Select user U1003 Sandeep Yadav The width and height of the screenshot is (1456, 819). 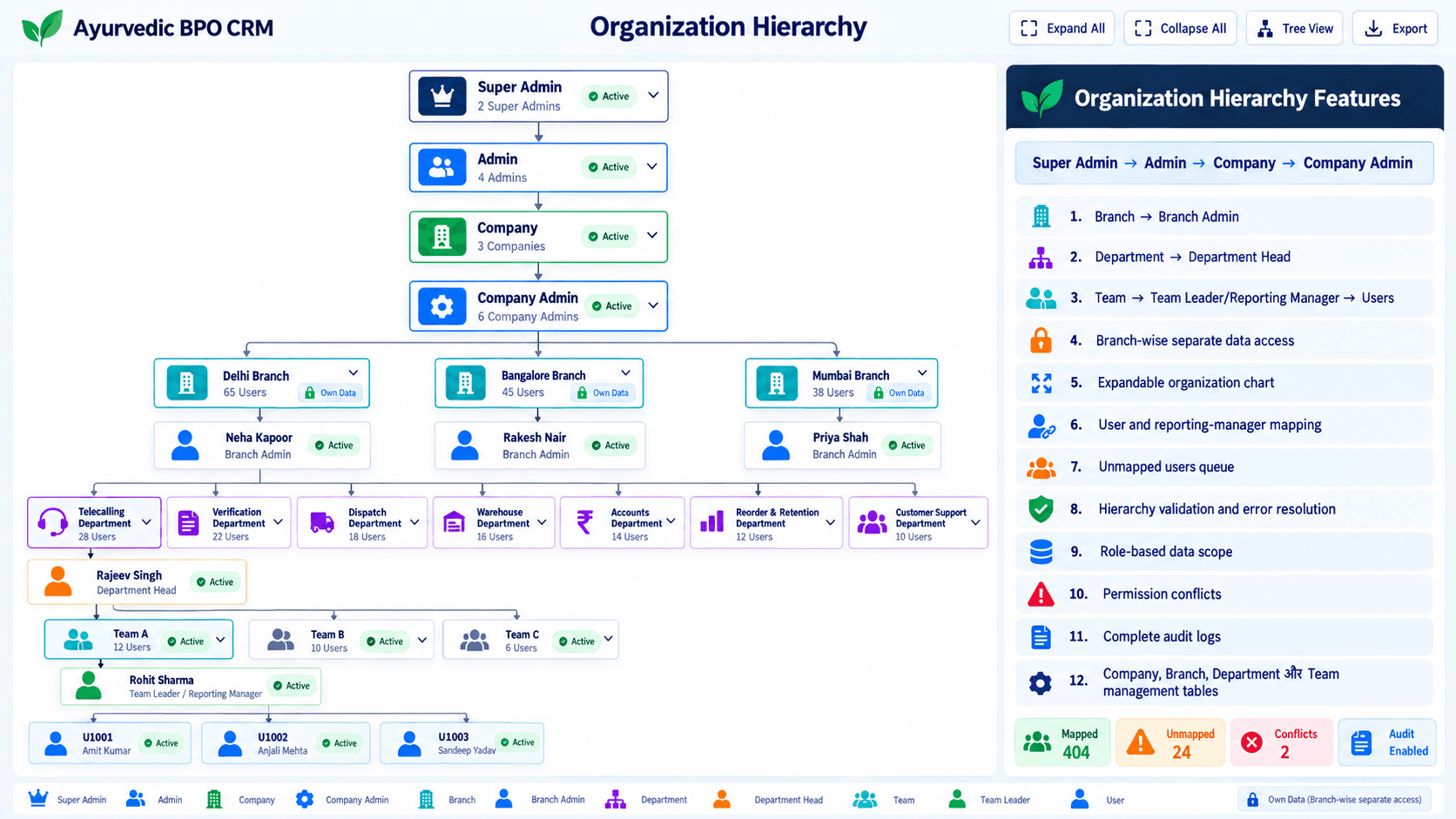point(462,743)
